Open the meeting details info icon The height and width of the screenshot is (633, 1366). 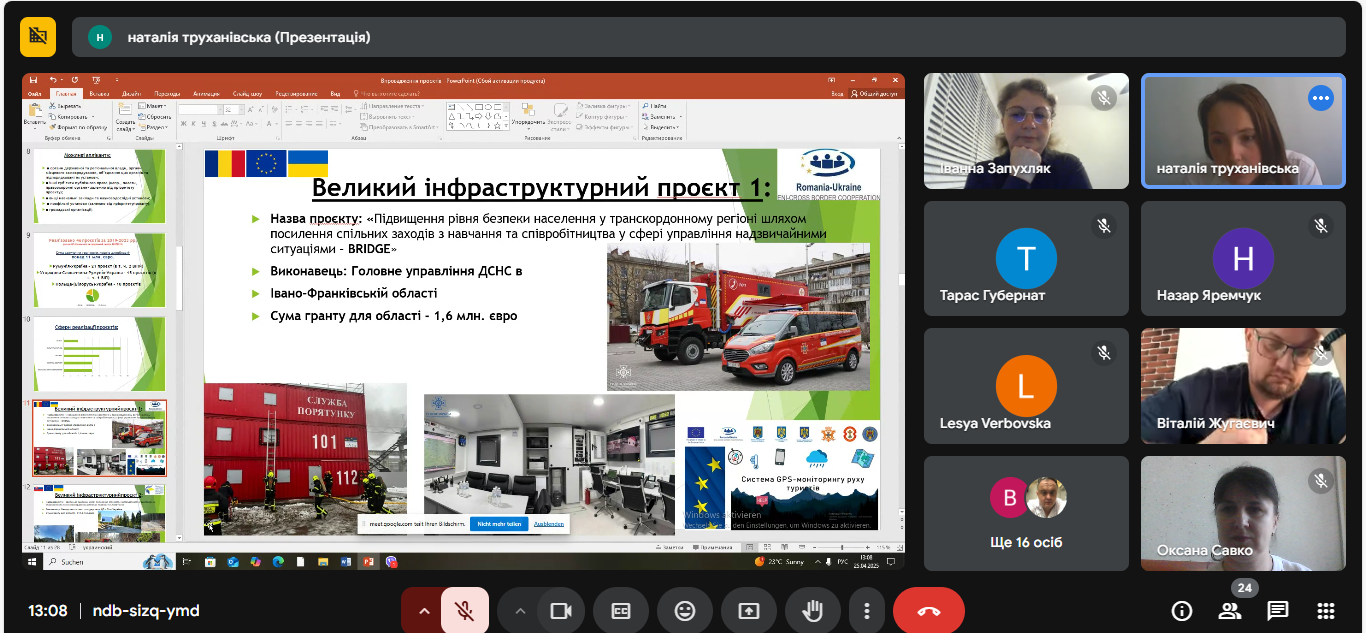click(1182, 611)
